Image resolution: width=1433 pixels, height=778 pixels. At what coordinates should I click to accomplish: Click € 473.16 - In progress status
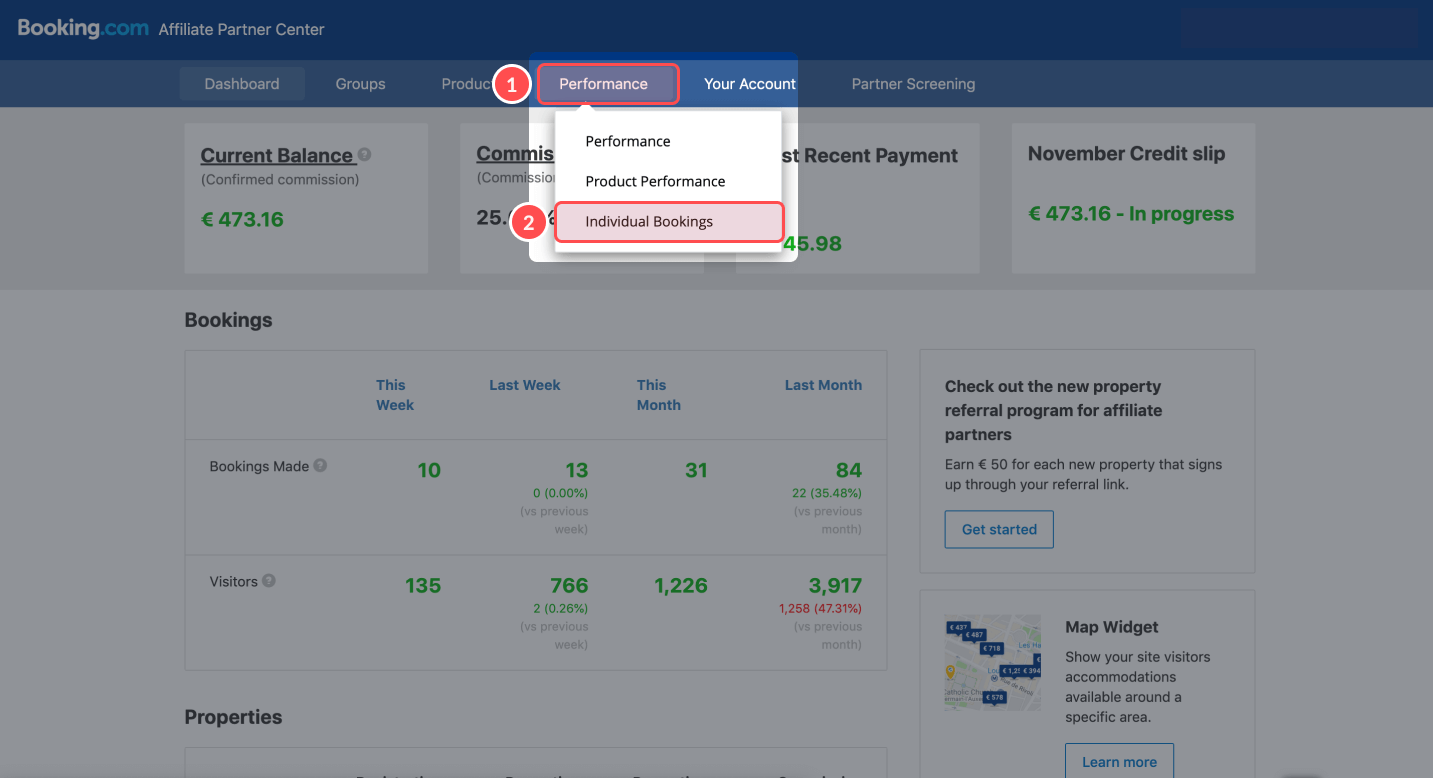click(1131, 214)
